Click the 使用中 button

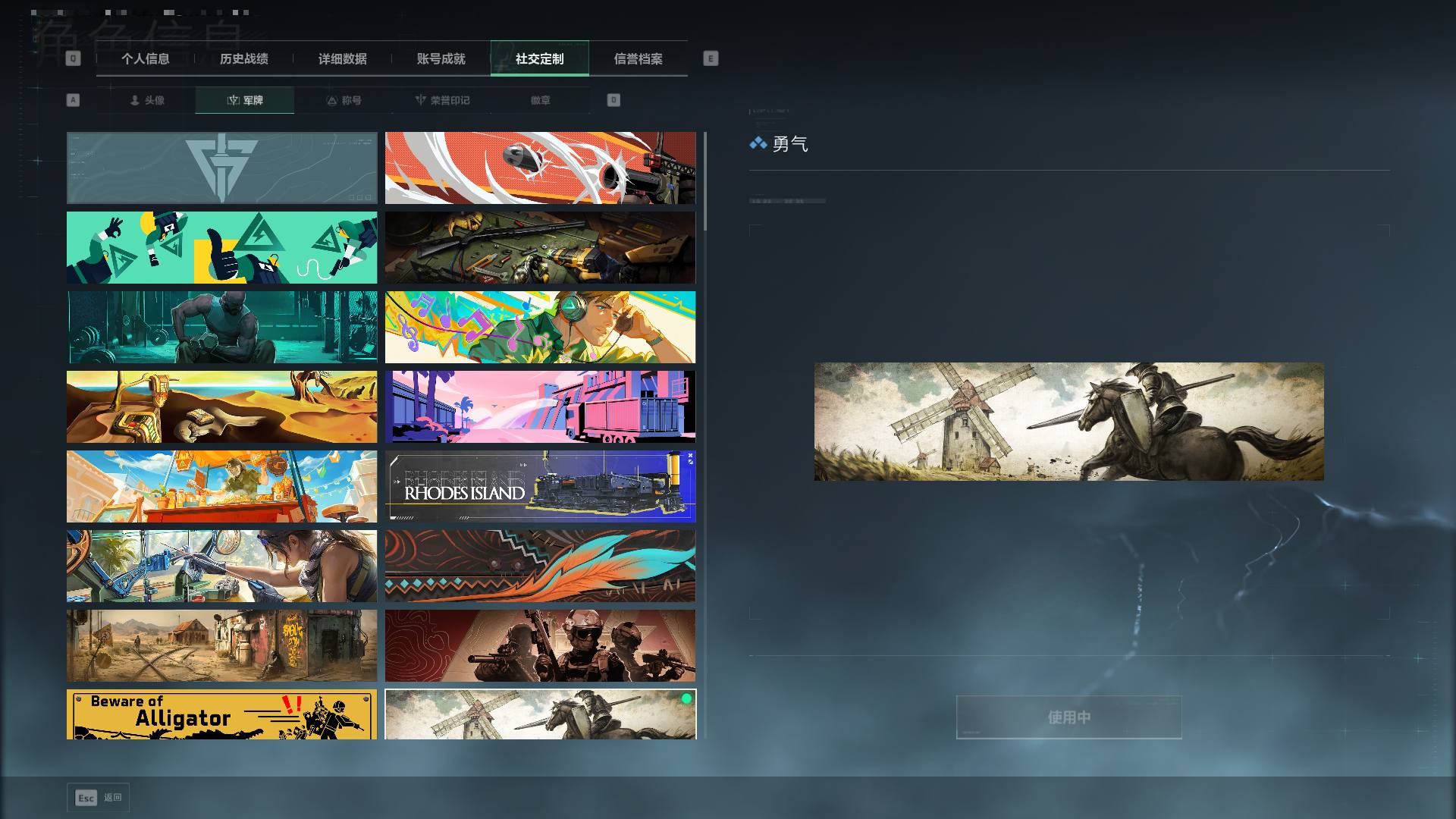click(1069, 717)
